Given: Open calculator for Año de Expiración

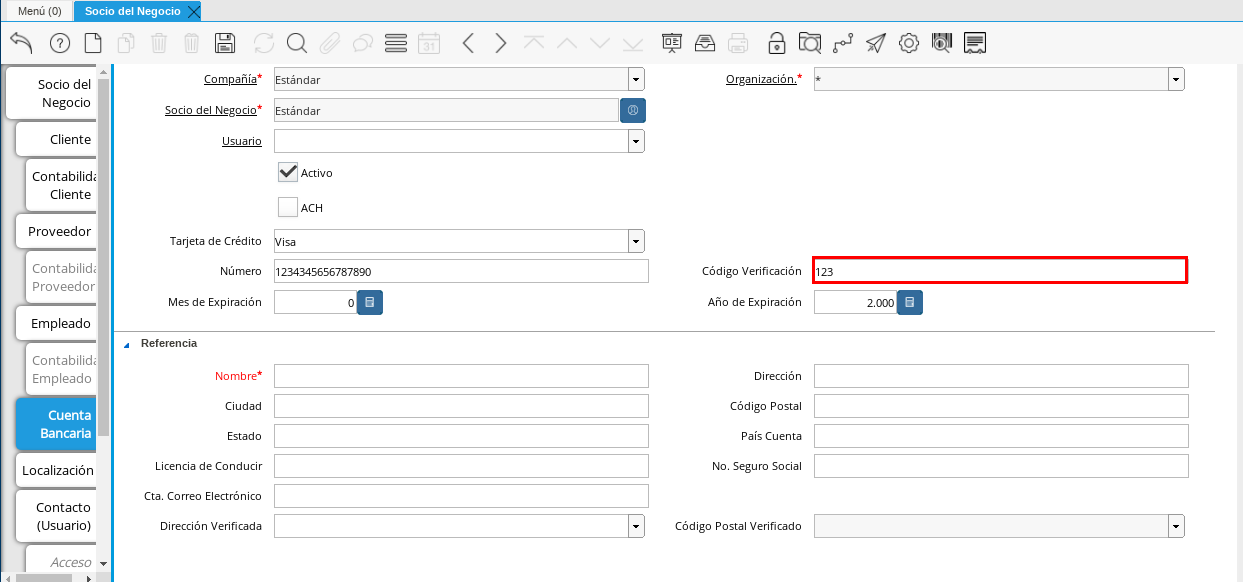Looking at the screenshot, I should [909, 302].
